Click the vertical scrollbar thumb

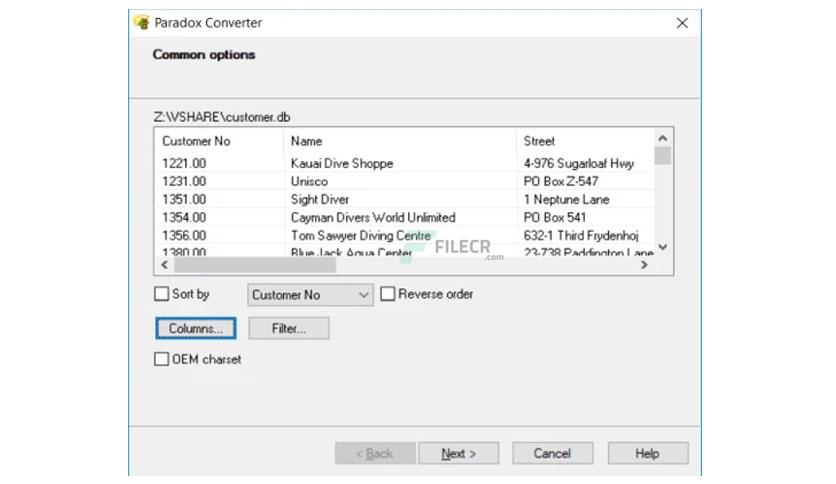[663, 156]
